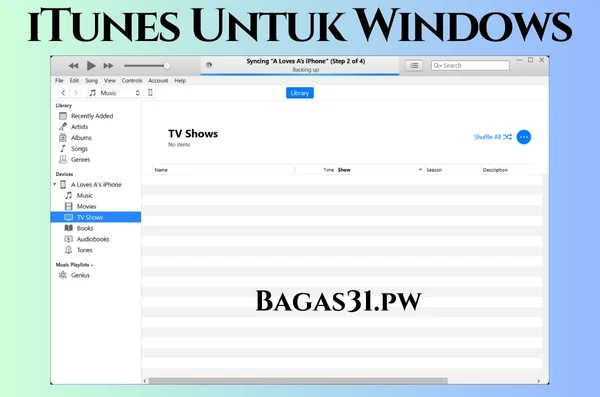Click the scrollbar left arrow

(145, 381)
